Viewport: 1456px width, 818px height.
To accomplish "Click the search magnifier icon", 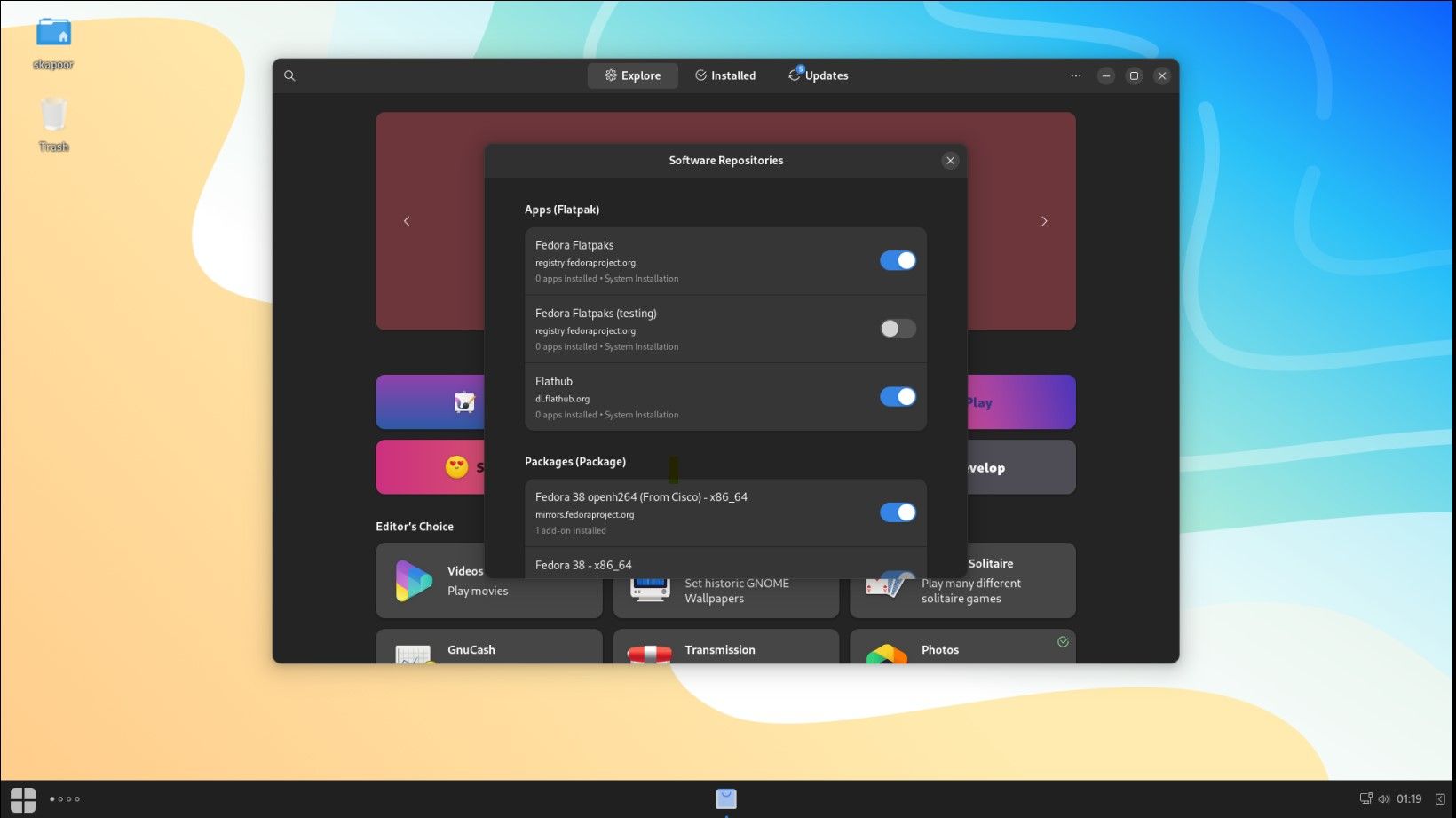I will (289, 75).
